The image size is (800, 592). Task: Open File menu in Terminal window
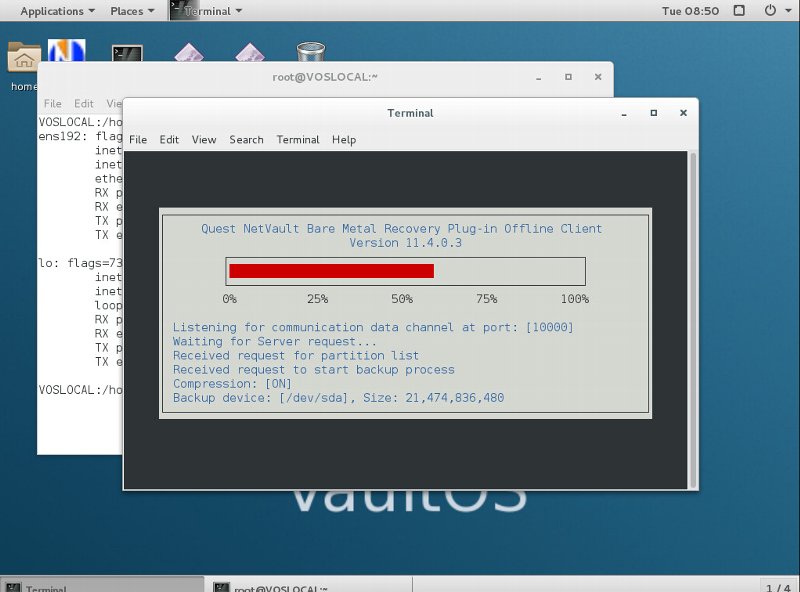(138, 139)
